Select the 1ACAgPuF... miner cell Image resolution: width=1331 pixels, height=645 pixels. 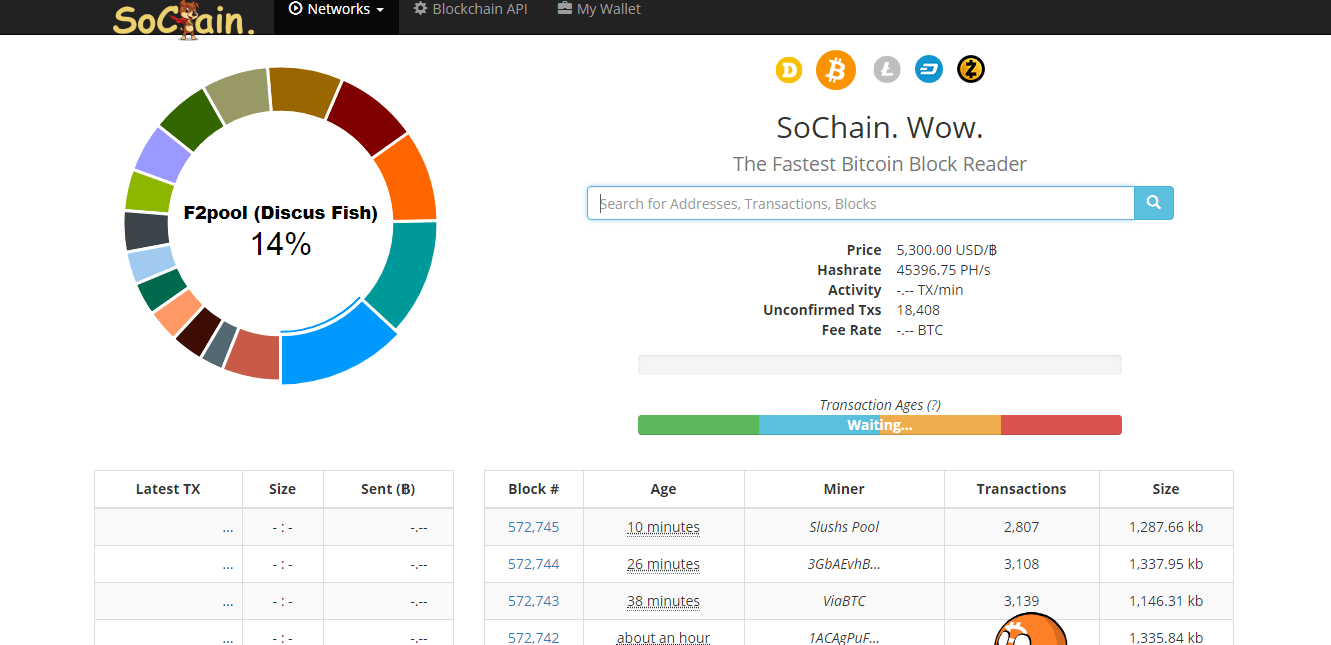point(844,634)
